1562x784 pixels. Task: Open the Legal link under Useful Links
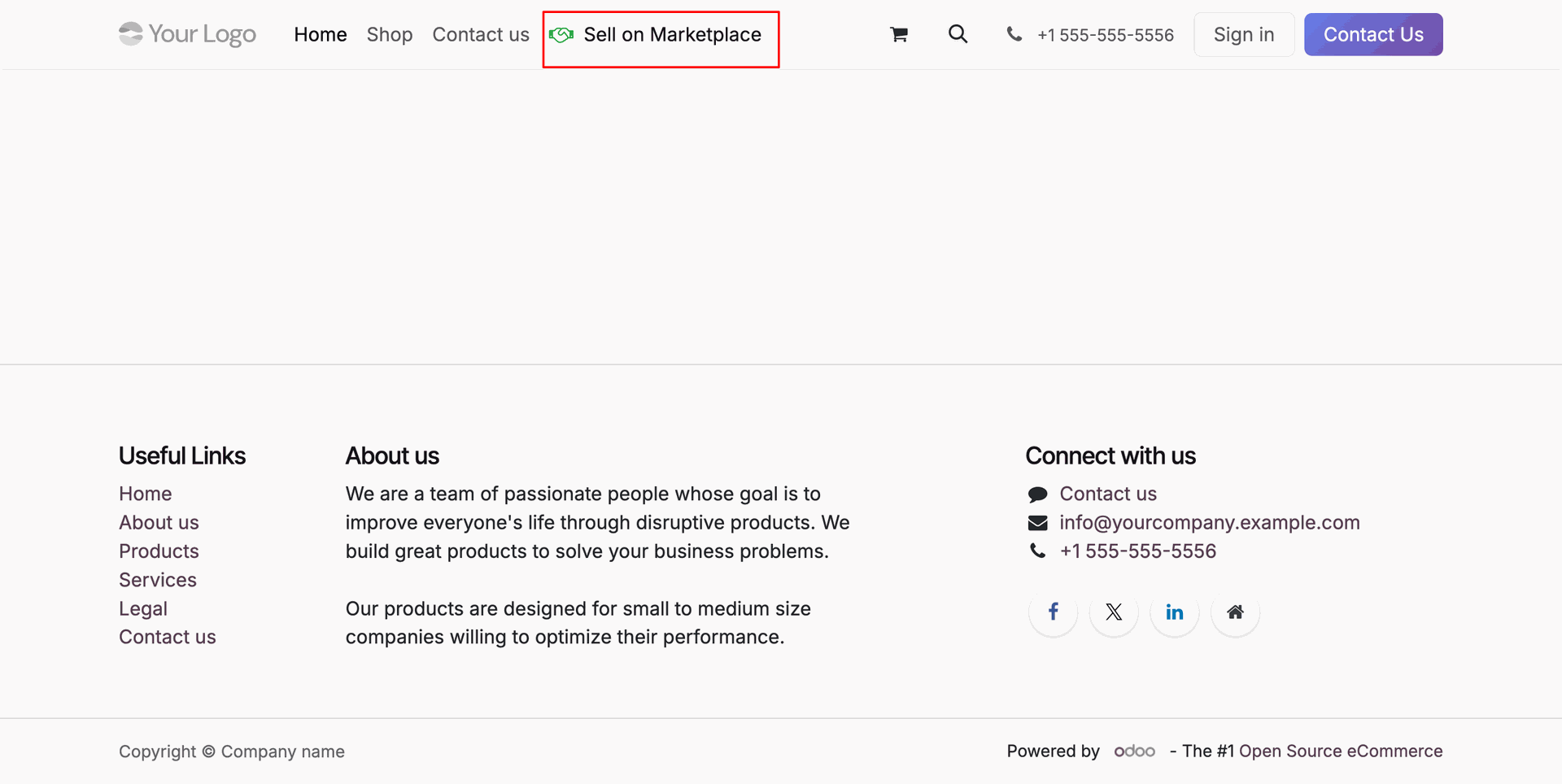[143, 608]
